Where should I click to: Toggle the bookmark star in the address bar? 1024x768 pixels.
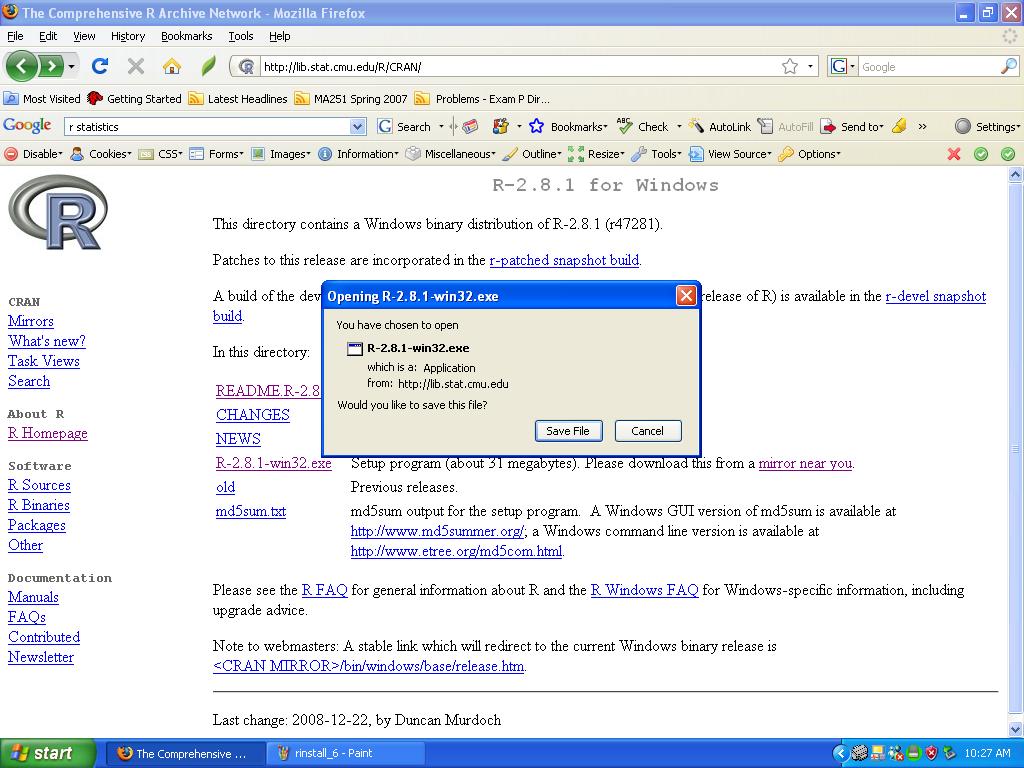point(789,66)
